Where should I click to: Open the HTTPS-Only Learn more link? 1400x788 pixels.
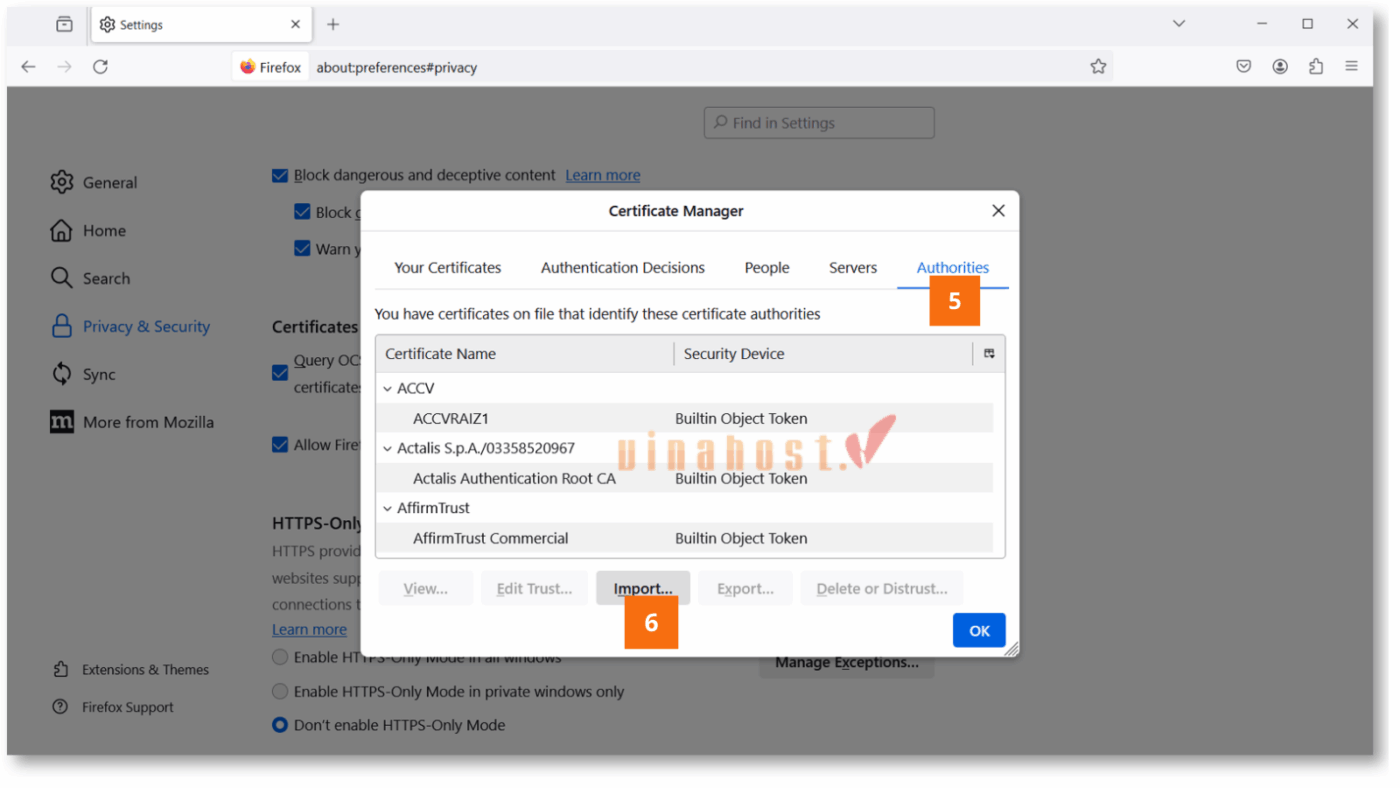point(309,629)
